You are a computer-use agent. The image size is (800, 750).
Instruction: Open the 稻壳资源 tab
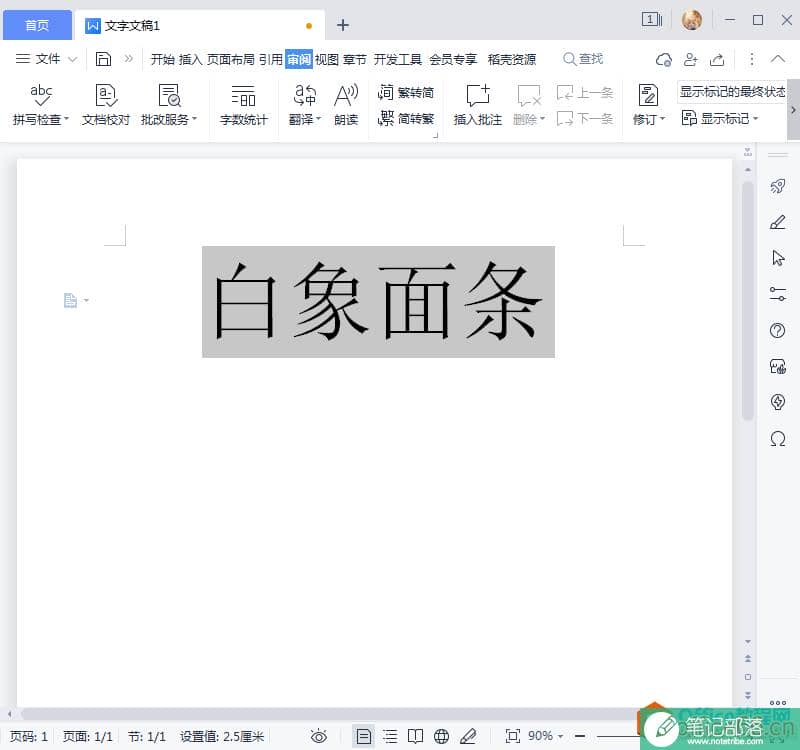coord(512,60)
